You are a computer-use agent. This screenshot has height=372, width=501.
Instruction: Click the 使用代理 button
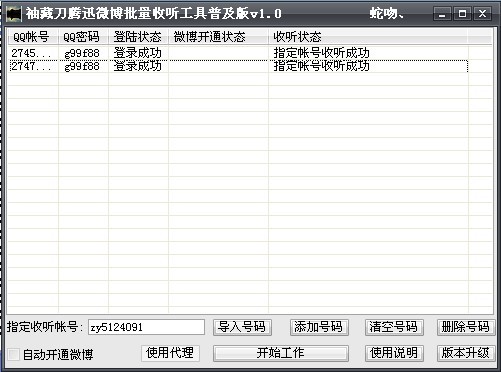[x=170, y=353]
